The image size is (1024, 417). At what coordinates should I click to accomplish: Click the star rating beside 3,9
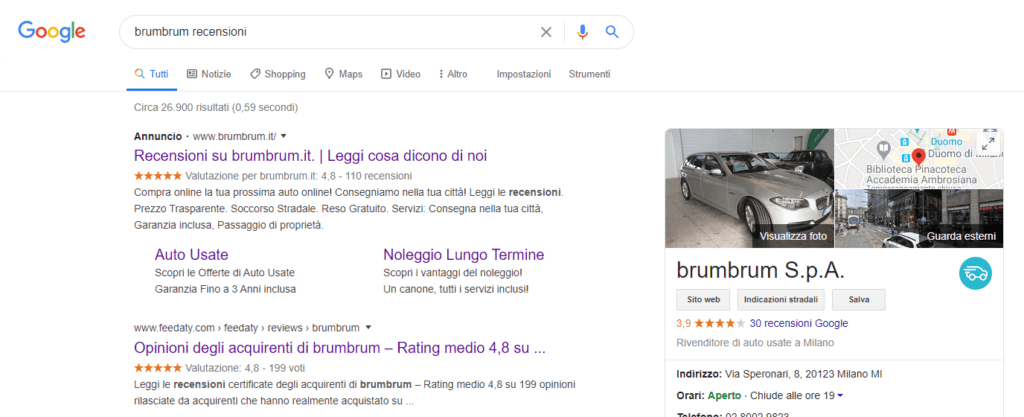click(720, 323)
